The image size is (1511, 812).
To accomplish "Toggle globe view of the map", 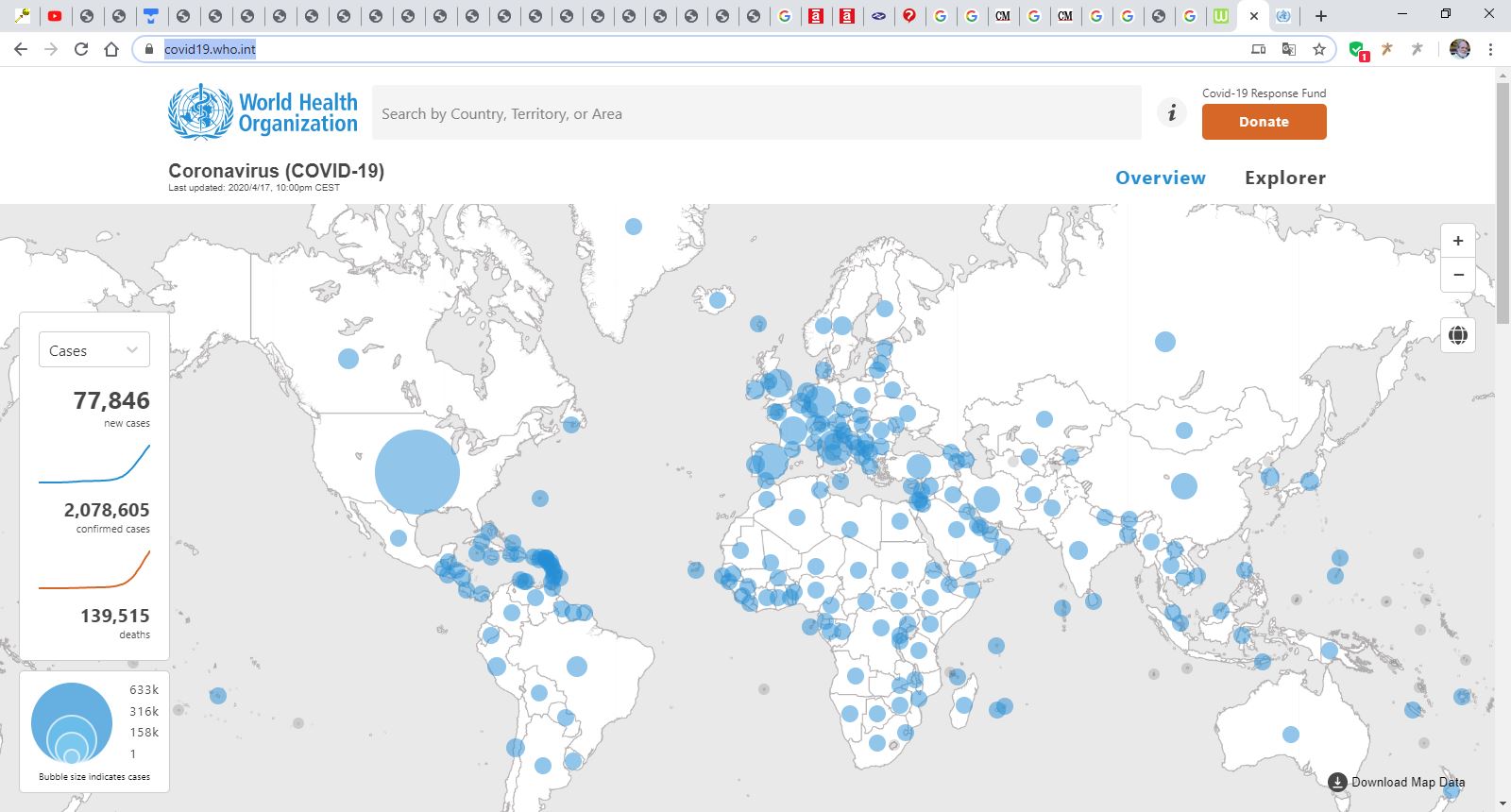I will (1458, 335).
